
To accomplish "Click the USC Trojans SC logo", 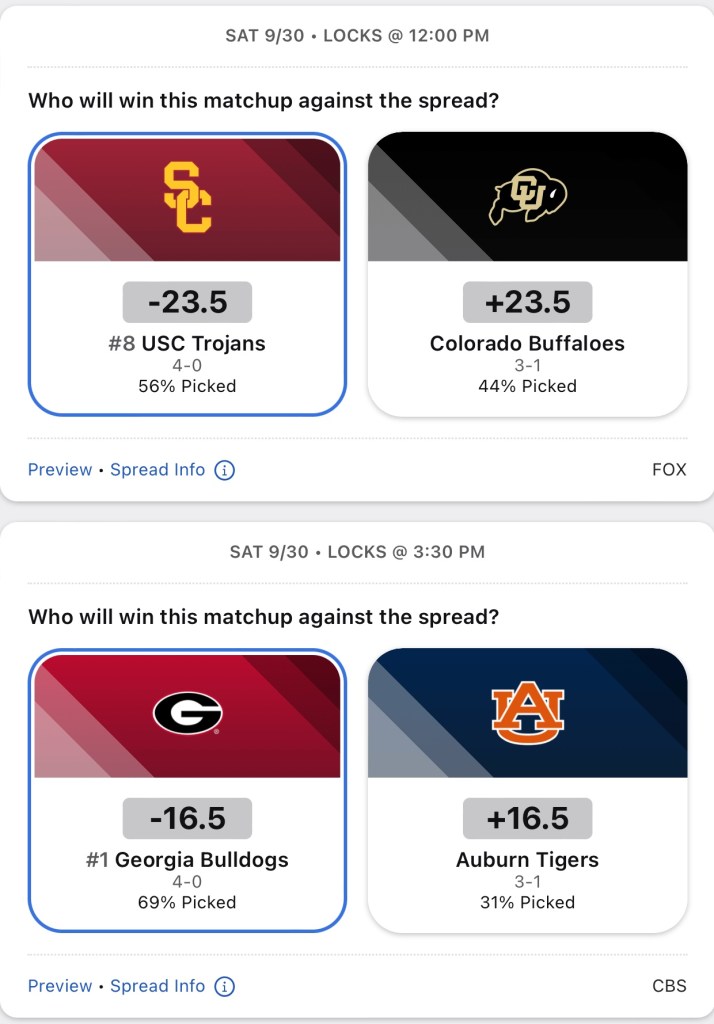I will pos(188,198).
